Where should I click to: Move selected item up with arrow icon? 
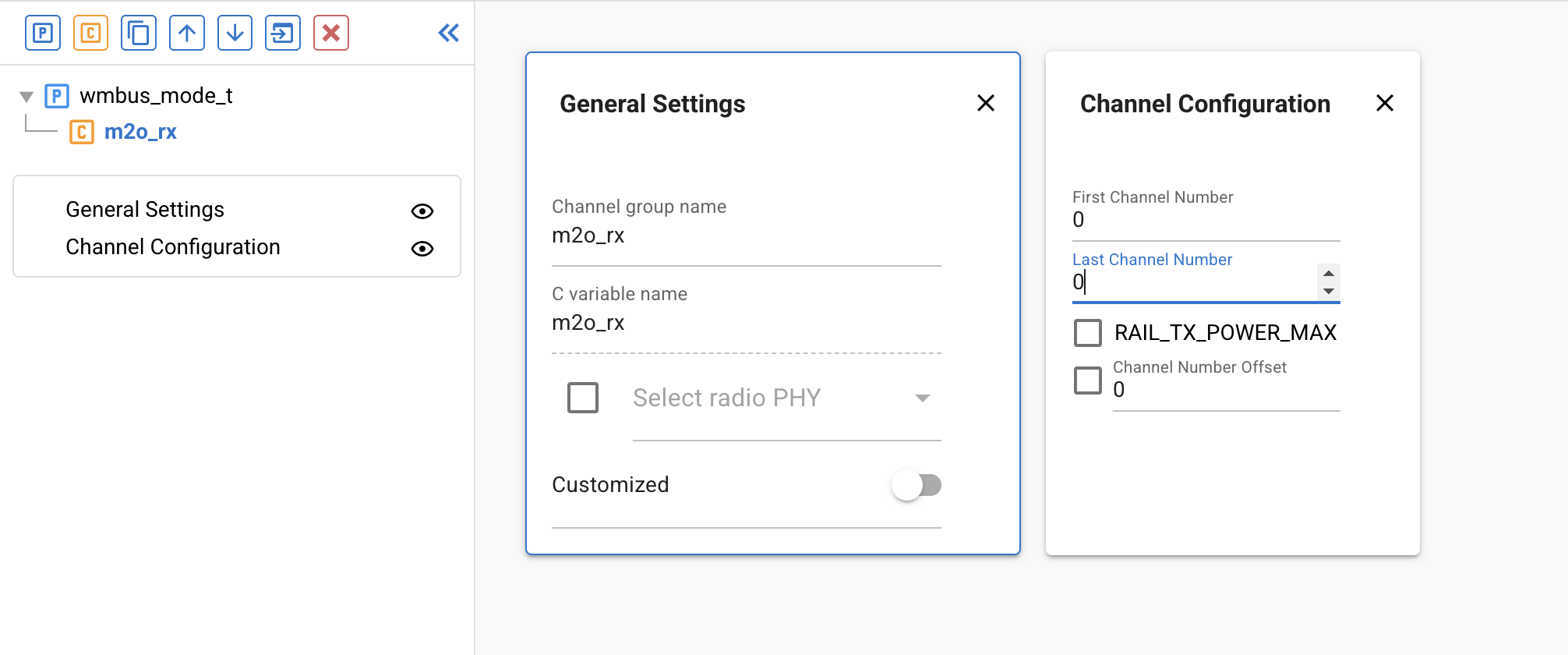pos(187,34)
